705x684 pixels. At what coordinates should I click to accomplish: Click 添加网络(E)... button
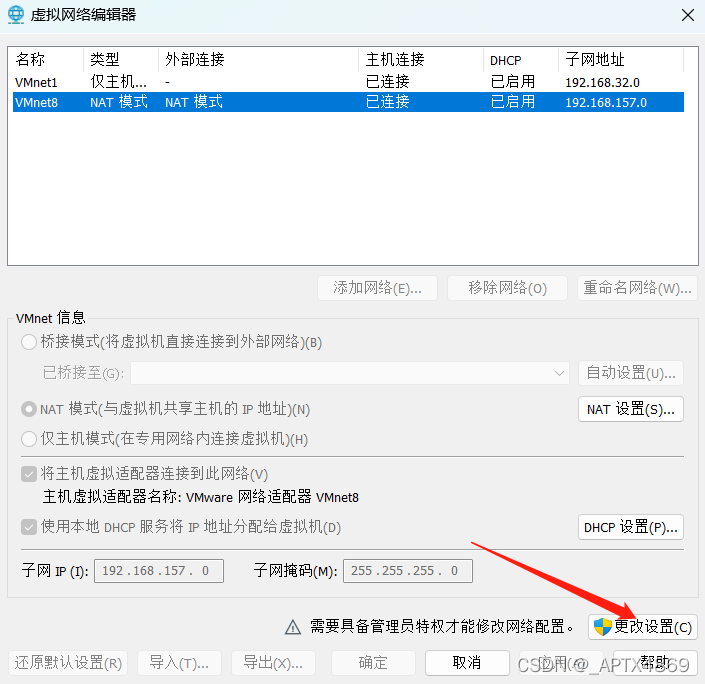coord(377,288)
